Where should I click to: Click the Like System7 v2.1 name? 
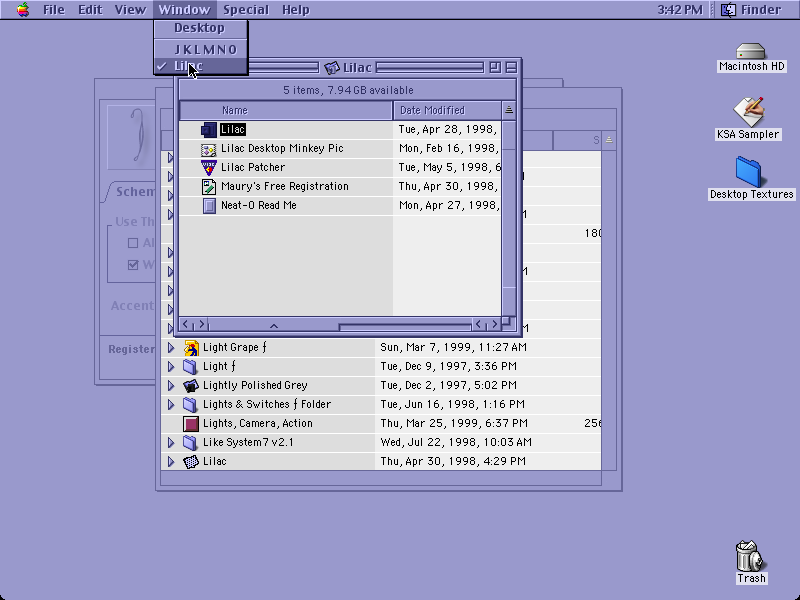point(248,442)
